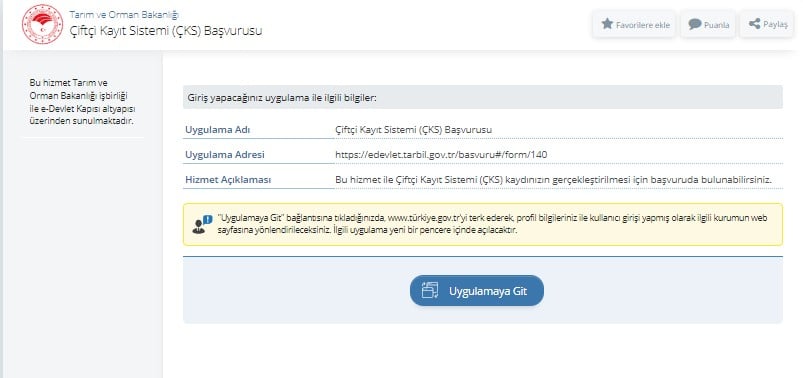
Task: Click the page title Çiftçi Kayıt Sistemi (ÇKS) Başvurusu
Action: tap(166, 31)
